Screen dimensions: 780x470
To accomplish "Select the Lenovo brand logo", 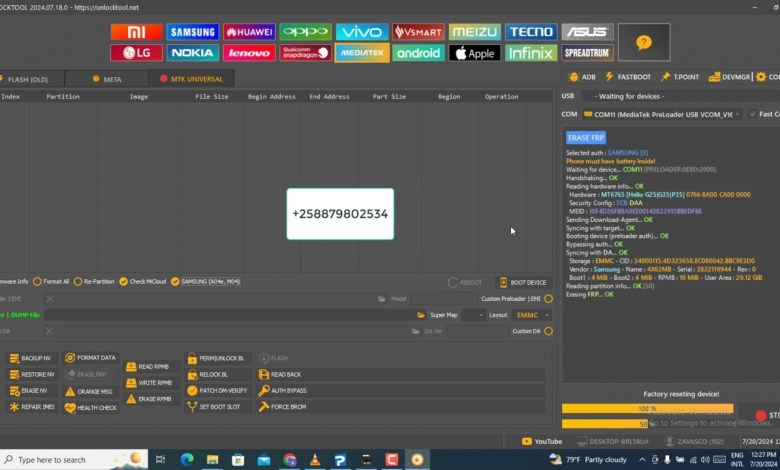I will 249,53.
